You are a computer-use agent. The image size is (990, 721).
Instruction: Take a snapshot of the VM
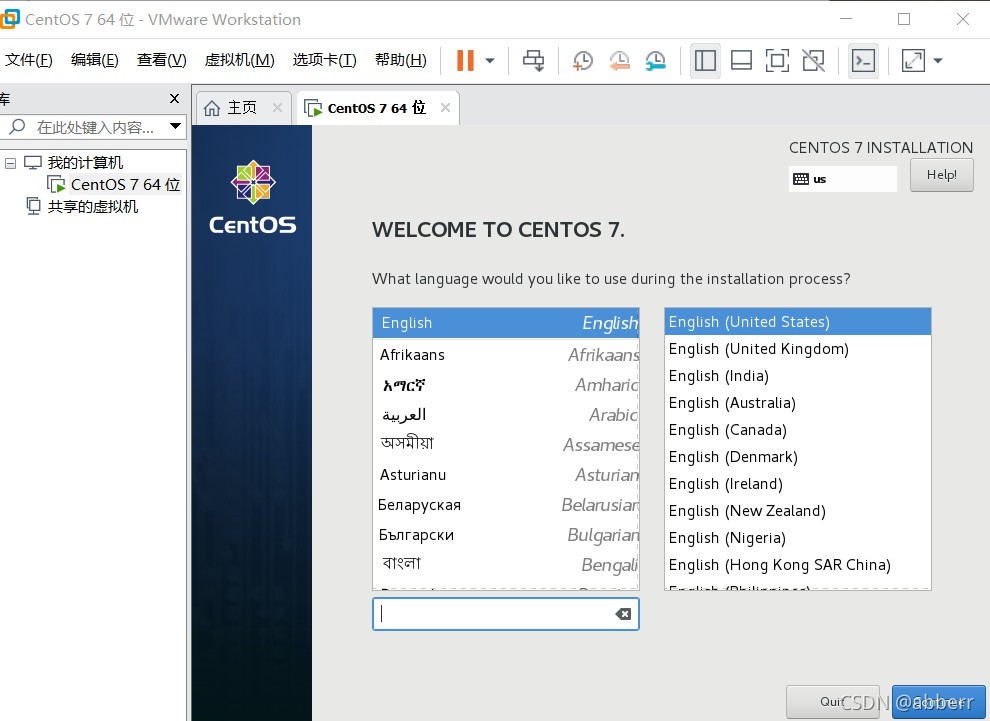pos(583,61)
